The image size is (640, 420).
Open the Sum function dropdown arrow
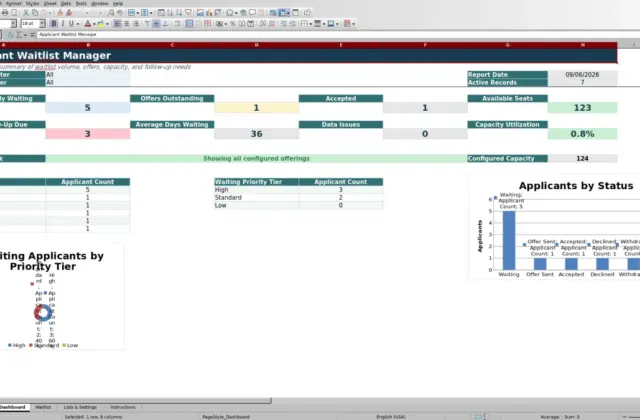tap(25, 35)
